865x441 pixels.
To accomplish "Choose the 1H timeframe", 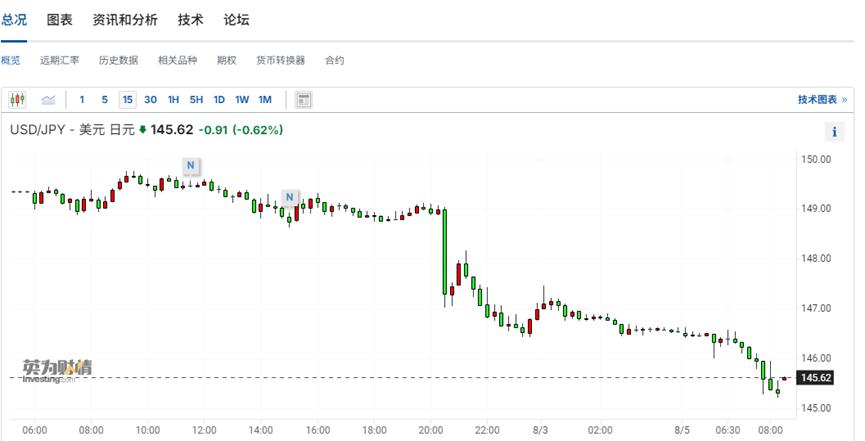I will (x=173, y=99).
